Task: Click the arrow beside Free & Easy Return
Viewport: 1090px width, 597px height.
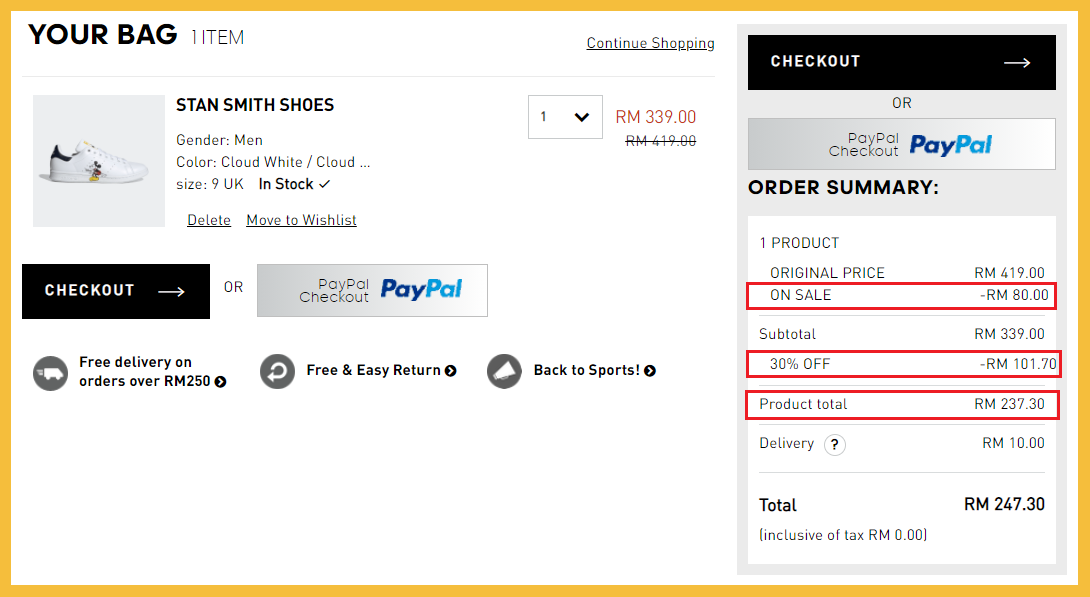Action: point(451,371)
